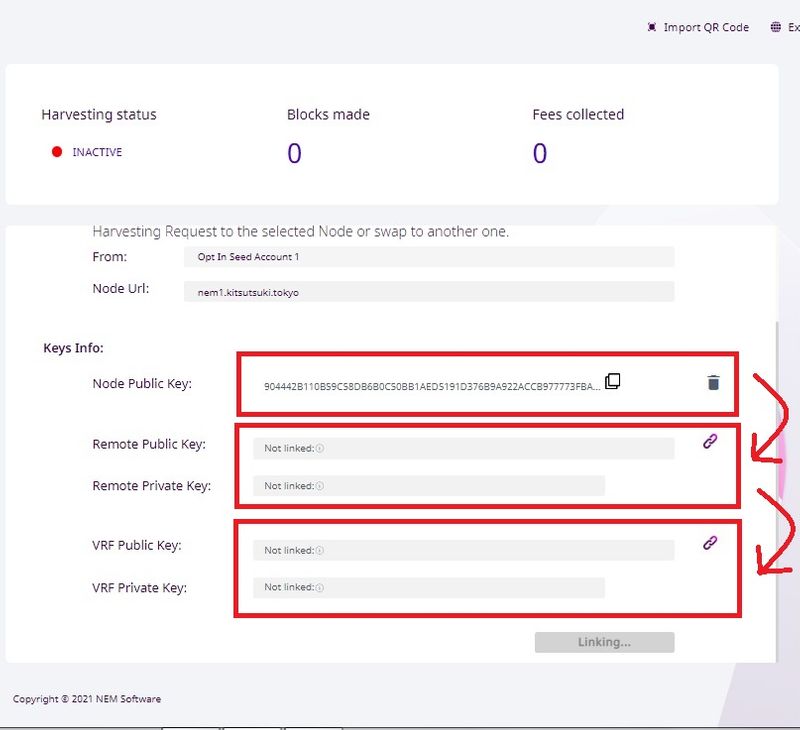Click the Node Url input field
This screenshot has height=730, width=800.
(x=429, y=292)
